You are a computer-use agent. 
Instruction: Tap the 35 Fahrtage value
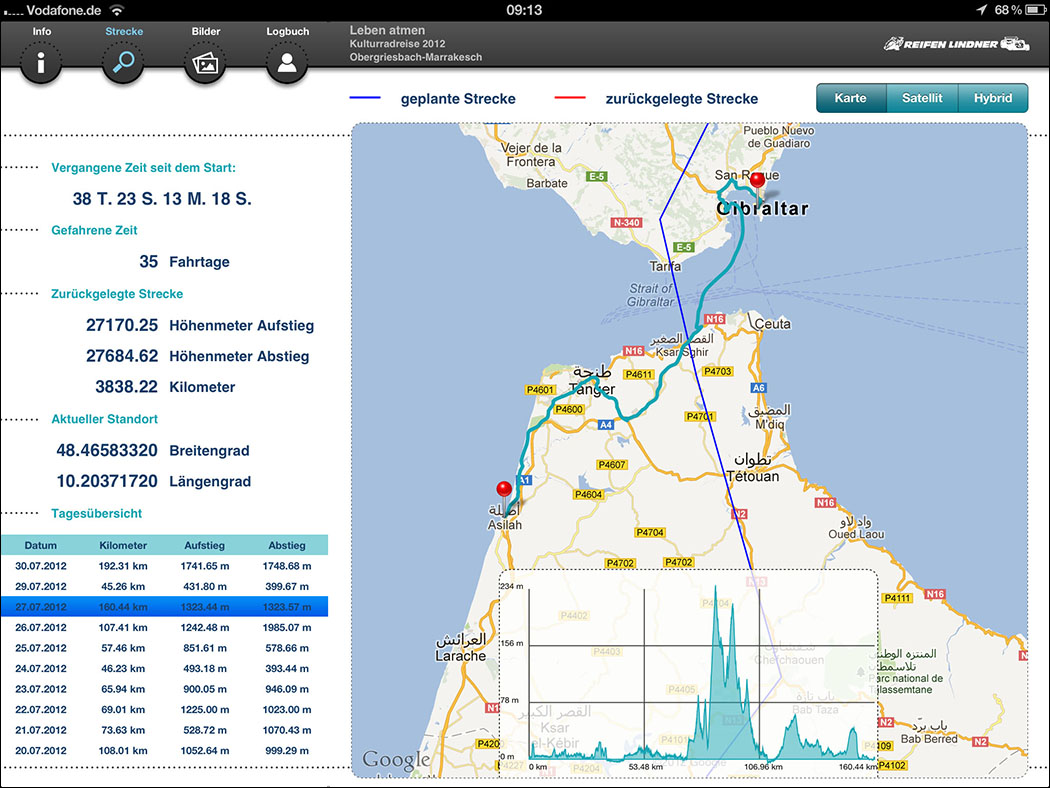click(x=149, y=262)
